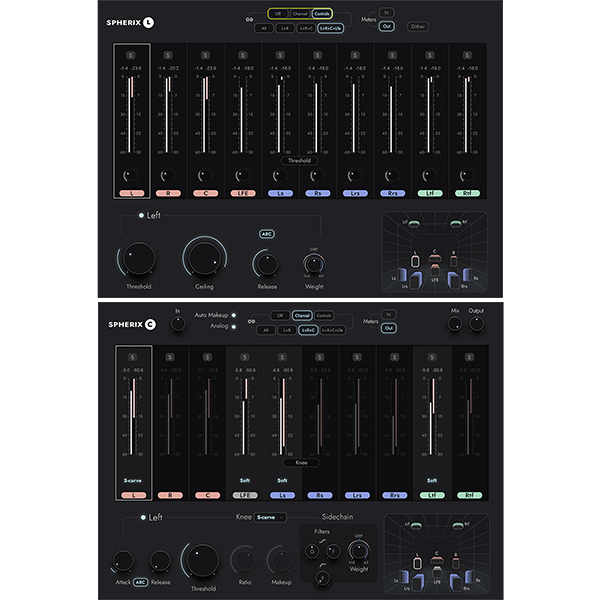The height and width of the screenshot is (600, 600).
Task: Choose All link group in Spherix L
Action: tap(264, 28)
